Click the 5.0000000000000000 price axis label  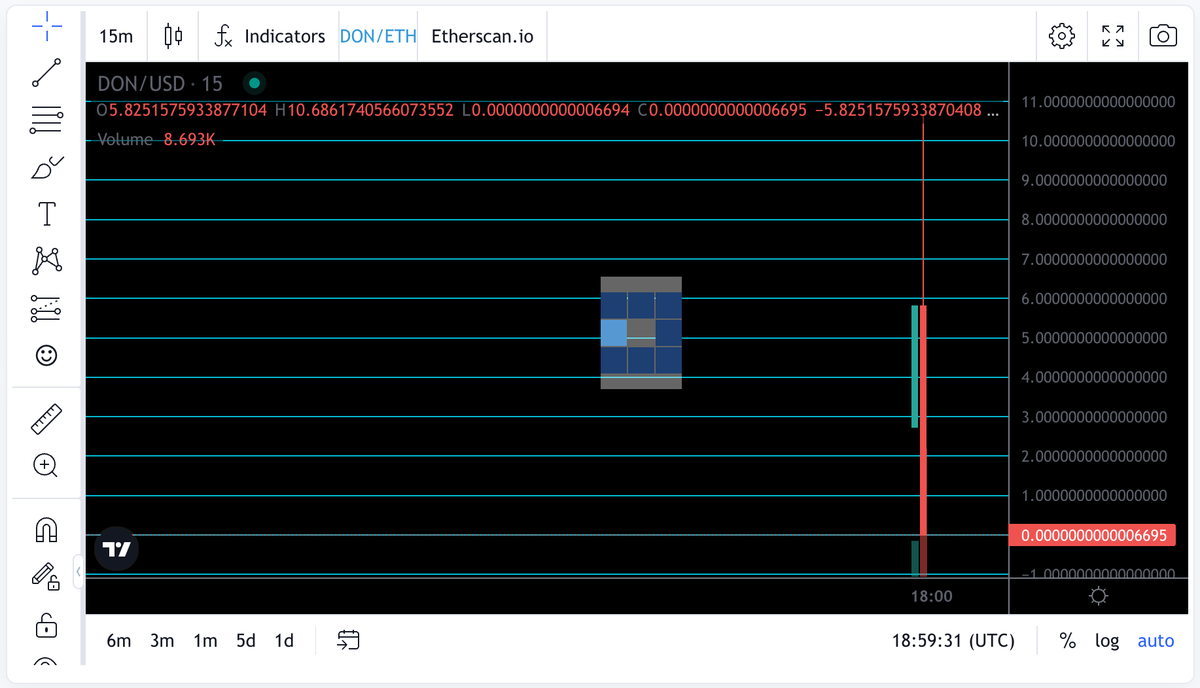coord(1094,338)
